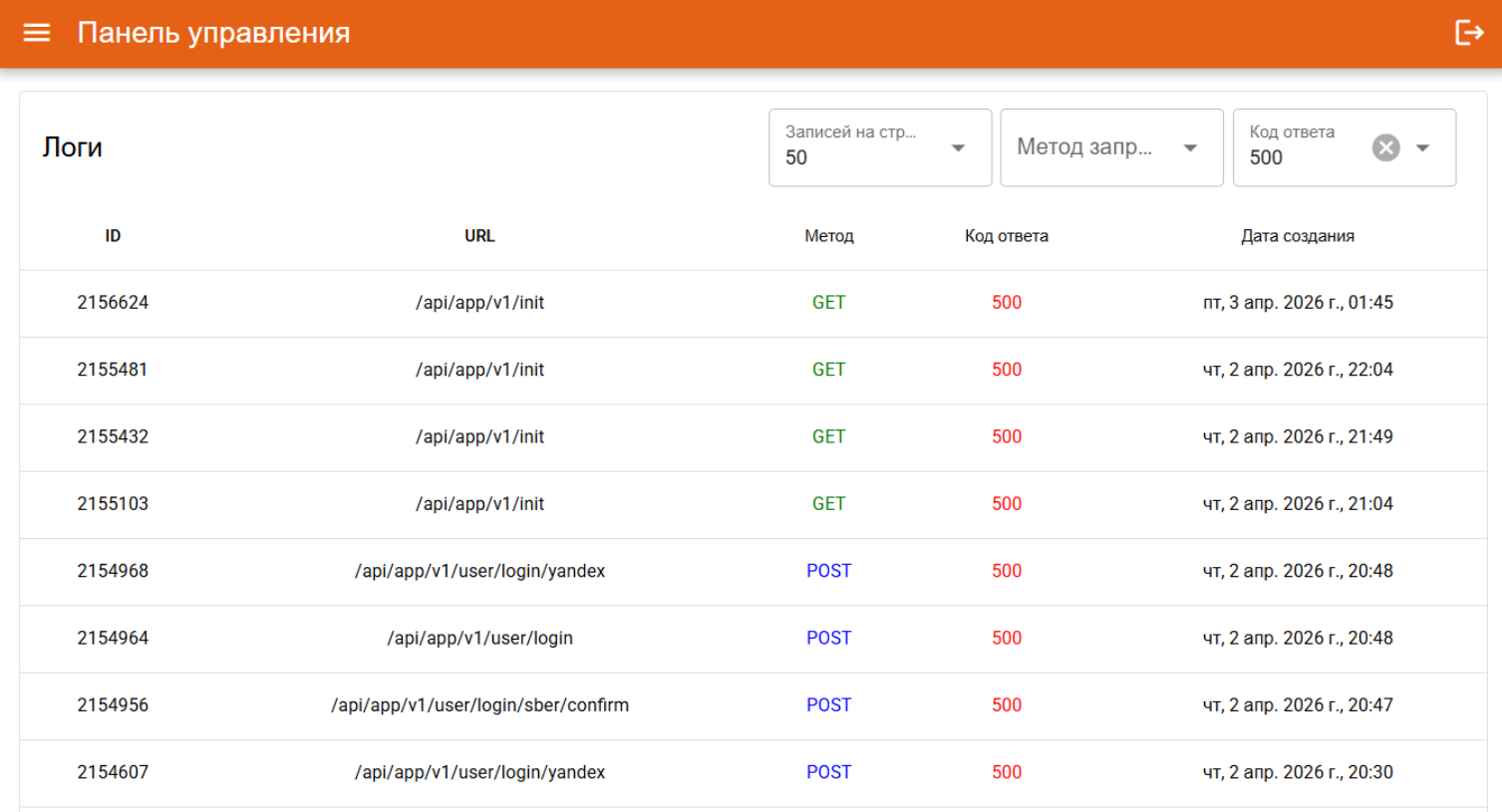
Task: Select the log row ID 2154964
Action: pos(113,638)
